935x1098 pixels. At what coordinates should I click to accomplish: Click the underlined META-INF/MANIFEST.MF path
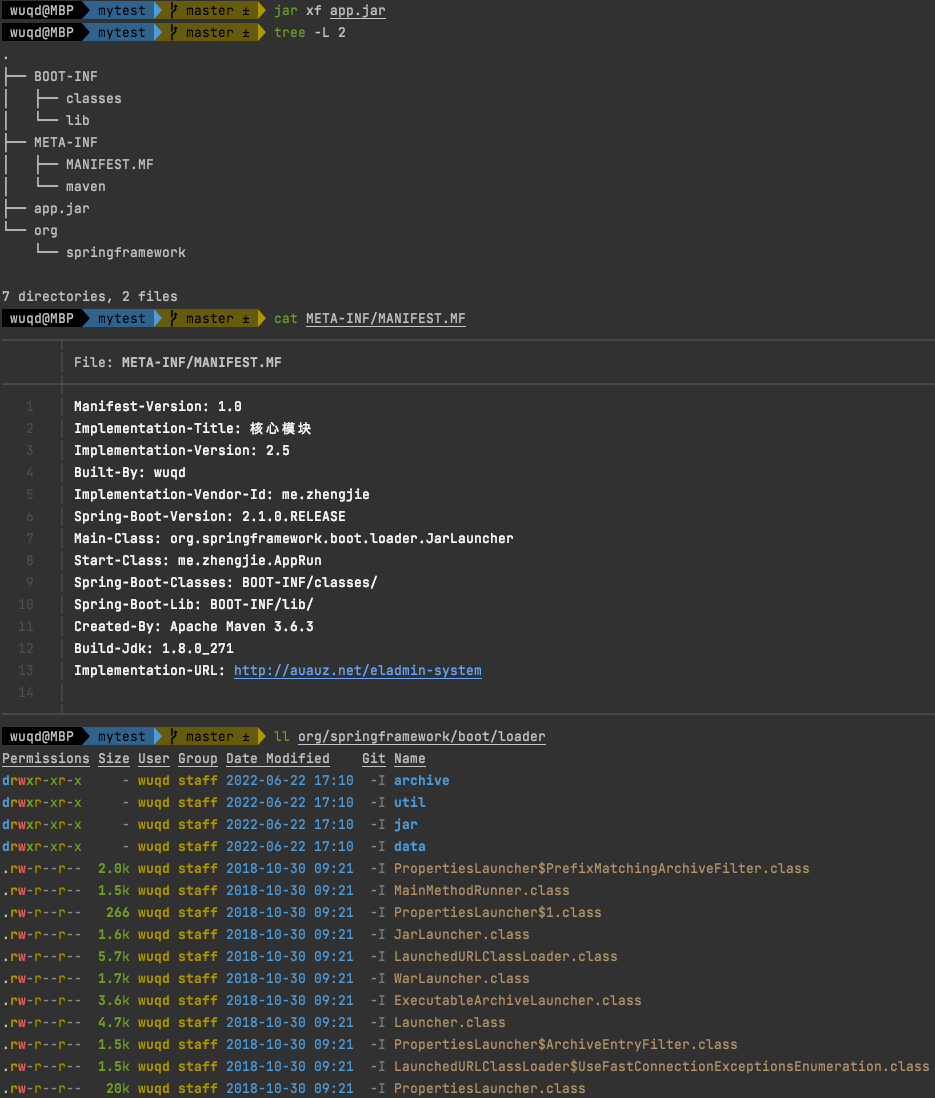385,318
